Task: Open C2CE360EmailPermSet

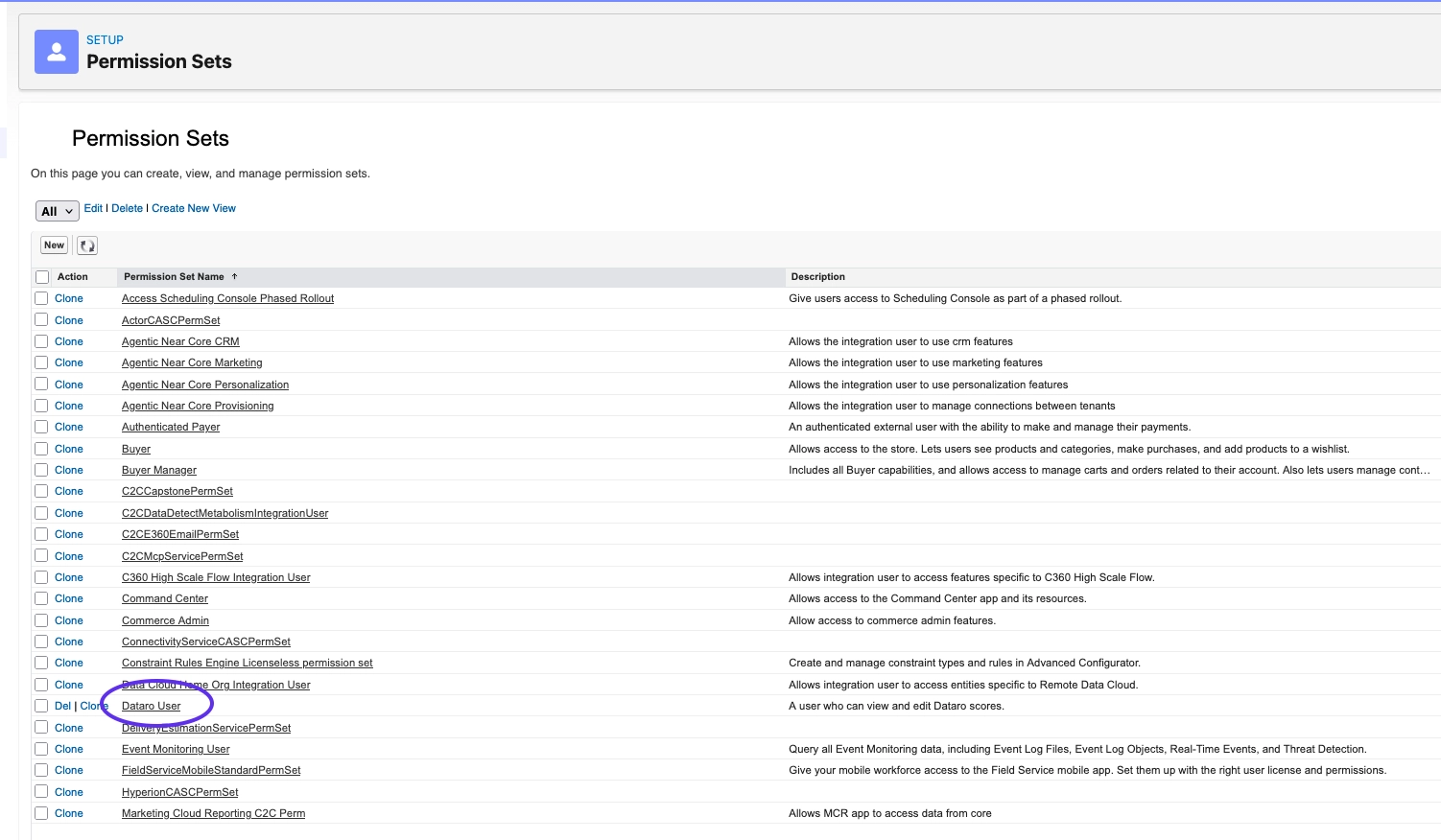Action: 180,534
